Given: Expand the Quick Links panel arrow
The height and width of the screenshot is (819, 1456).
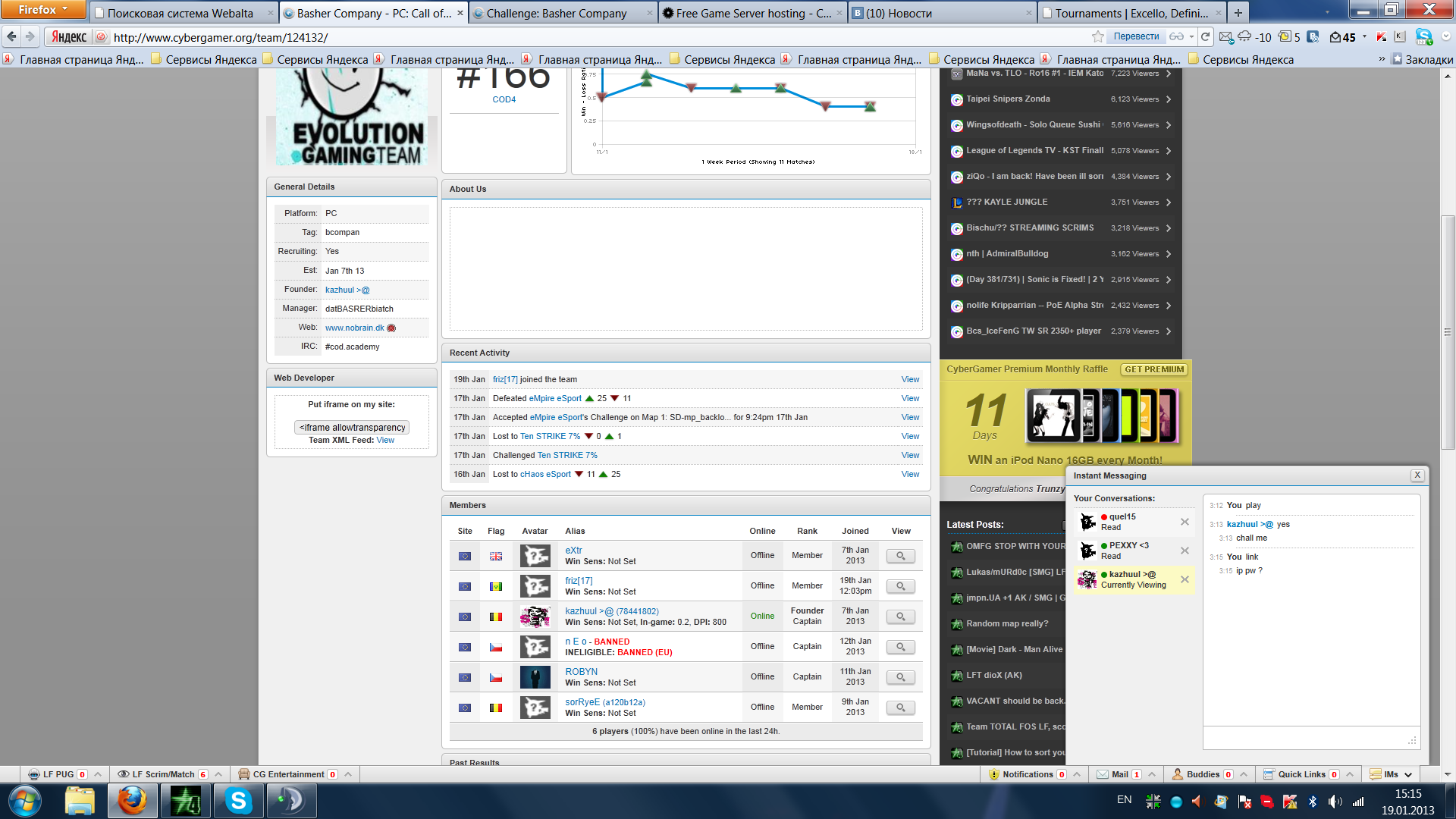Looking at the screenshot, I should click(x=1349, y=774).
